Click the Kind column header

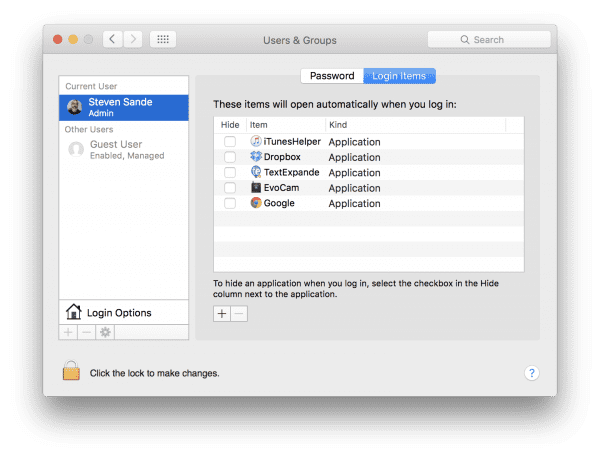click(415, 124)
